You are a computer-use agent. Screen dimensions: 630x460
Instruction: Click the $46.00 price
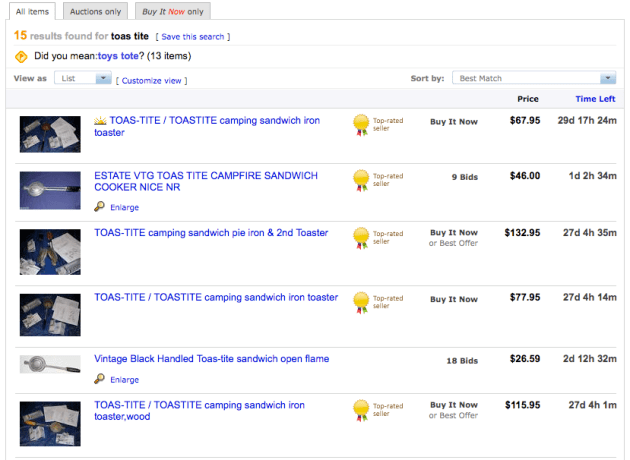click(x=525, y=176)
